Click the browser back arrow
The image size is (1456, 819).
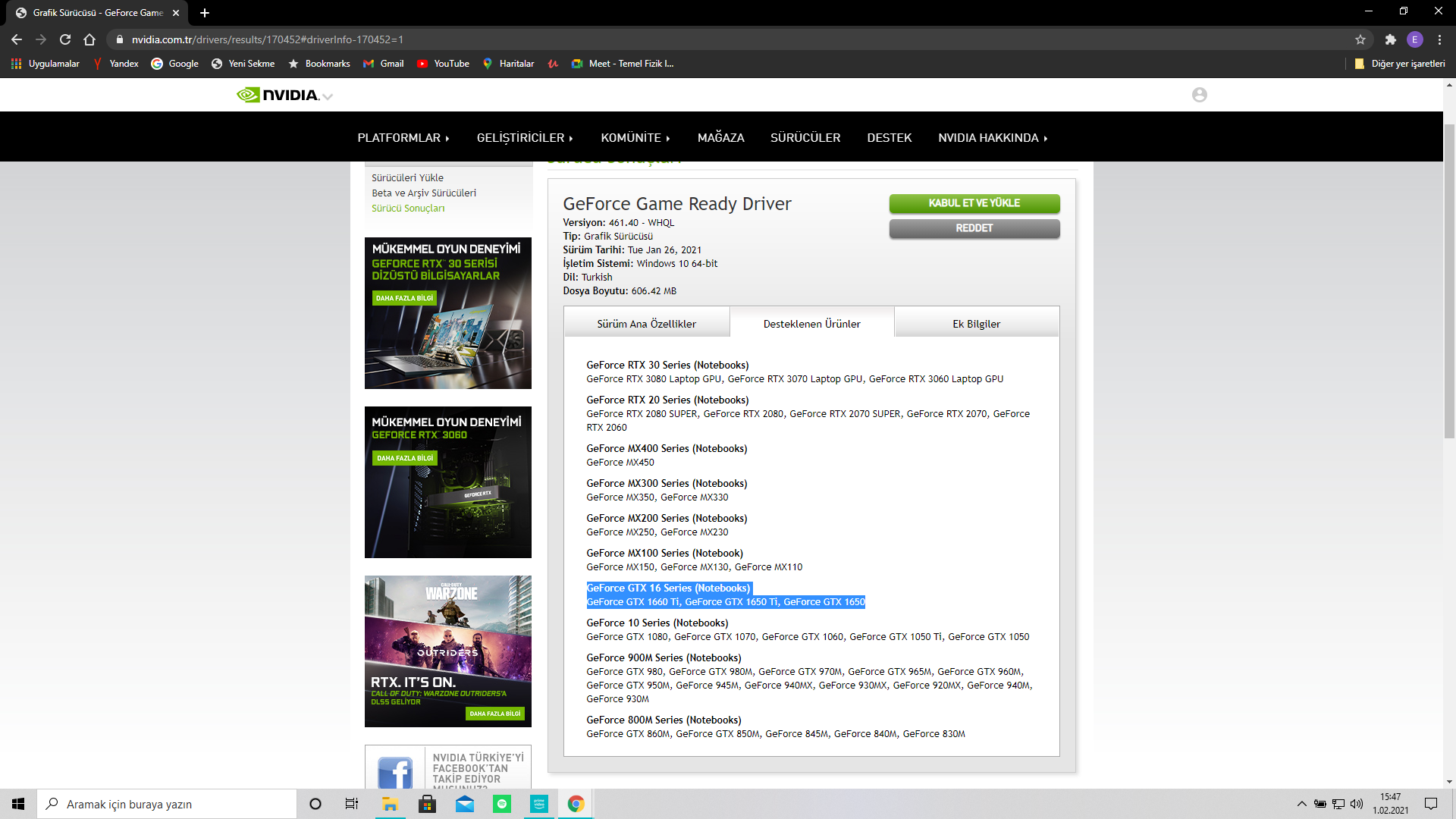(x=17, y=39)
